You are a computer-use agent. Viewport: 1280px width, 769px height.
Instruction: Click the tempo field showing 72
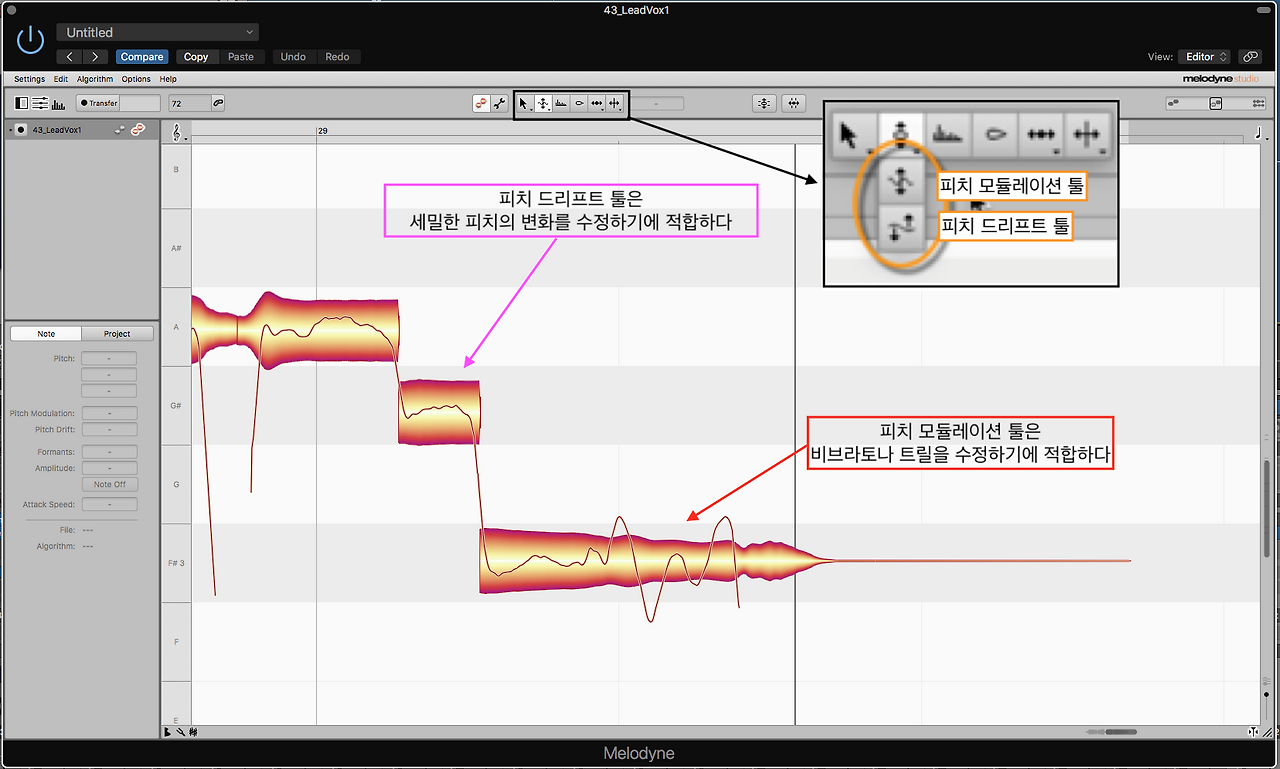coord(189,103)
